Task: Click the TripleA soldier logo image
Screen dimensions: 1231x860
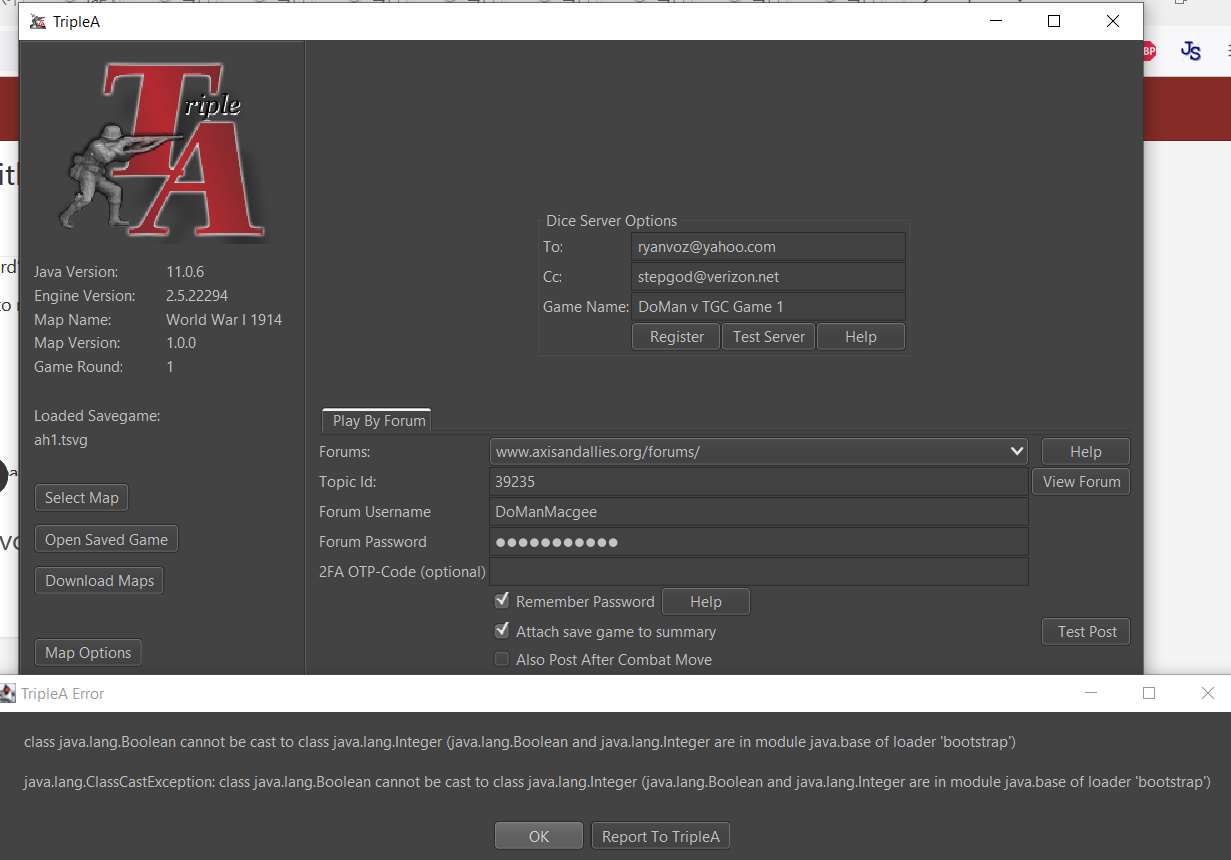Action: click(x=164, y=150)
